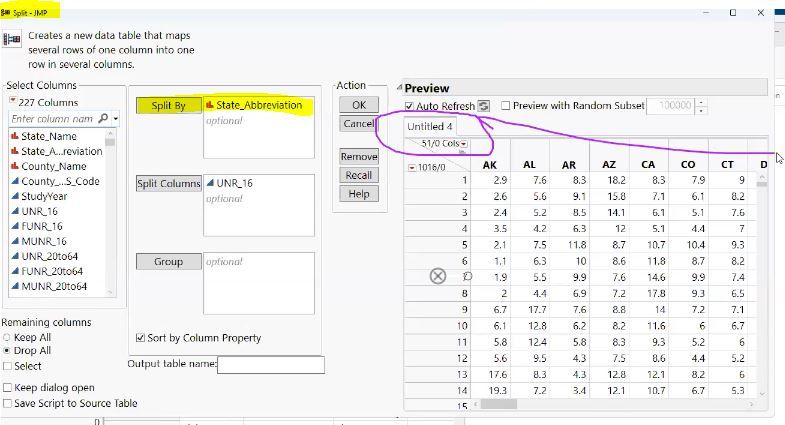Click the Split dialog icon at top left
Viewport: 785px width, 425px height.
click(12, 40)
